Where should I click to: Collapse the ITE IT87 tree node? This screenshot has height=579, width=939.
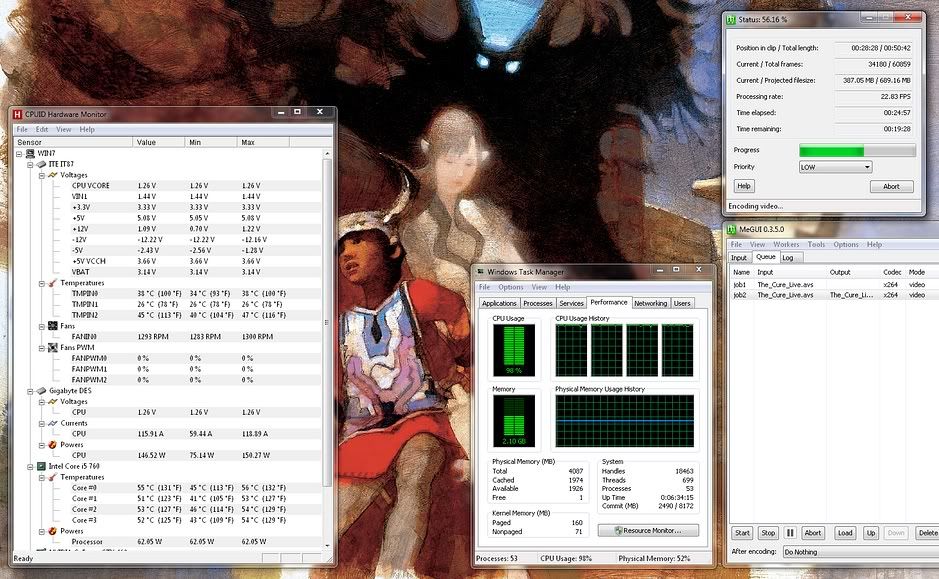(29, 164)
